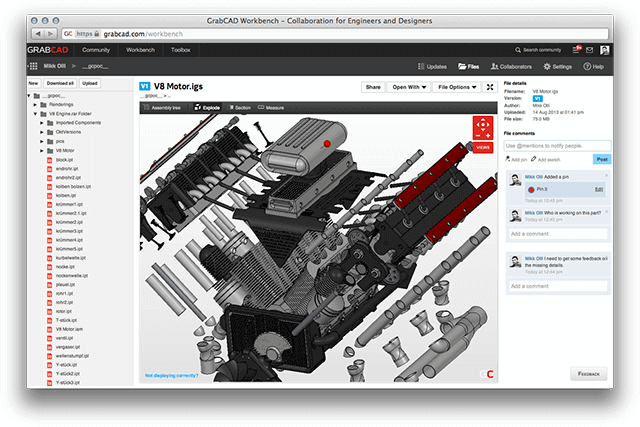Screen dimensions: 640x427
Task: Click the red pin marker on the engine
Action: pyautogui.click(x=327, y=144)
